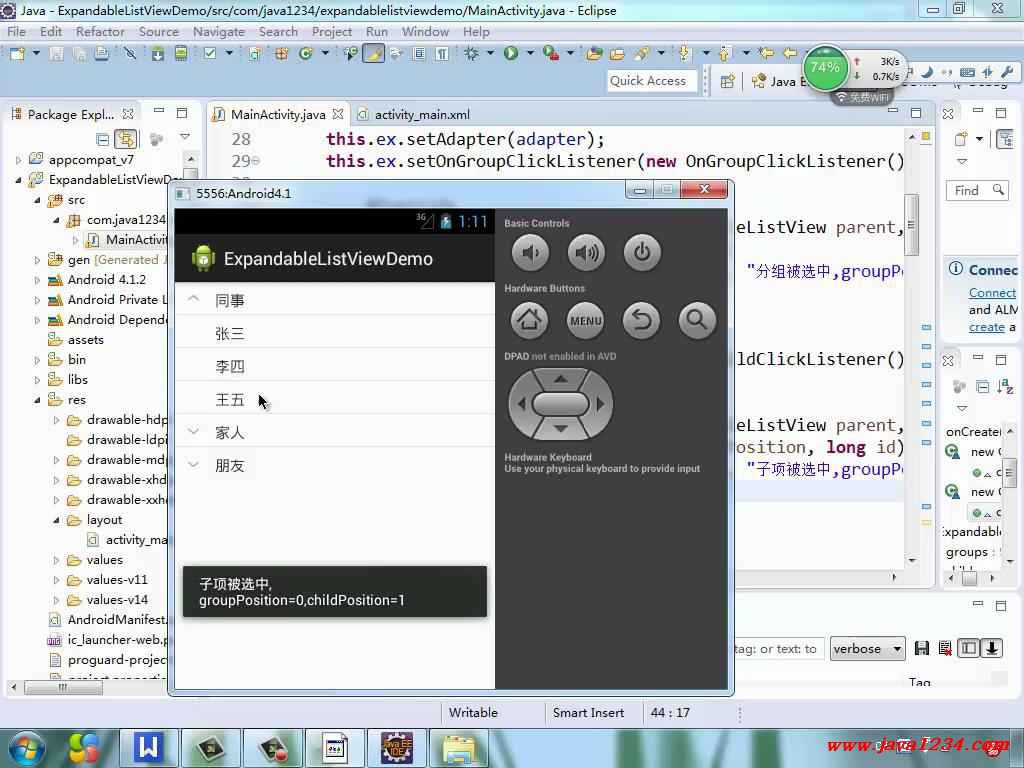Image resolution: width=1024 pixels, height=768 pixels.
Task: Run the application with green Run icon
Action: [511, 54]
